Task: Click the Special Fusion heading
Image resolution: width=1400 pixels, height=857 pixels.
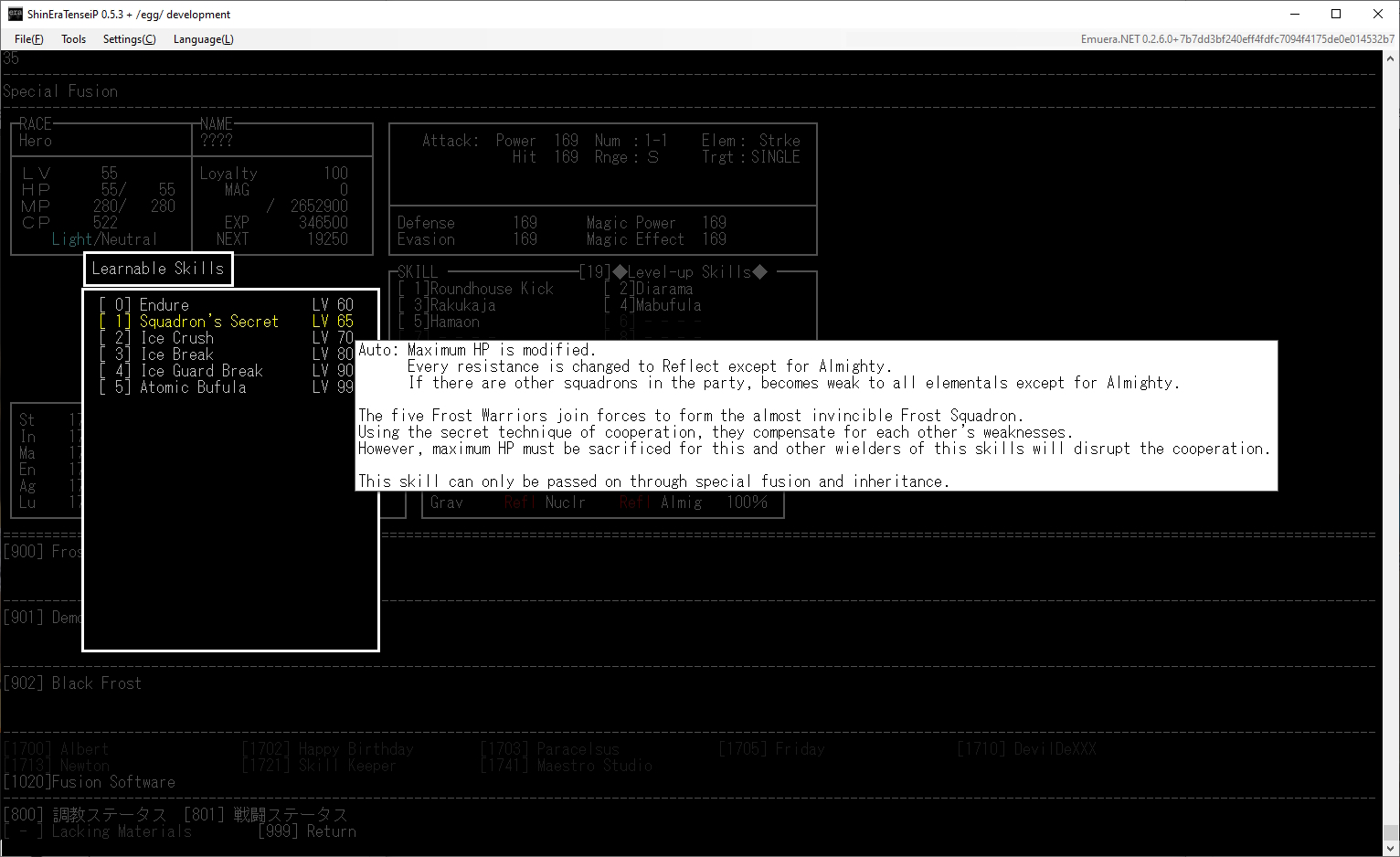Action: (60, 91)
